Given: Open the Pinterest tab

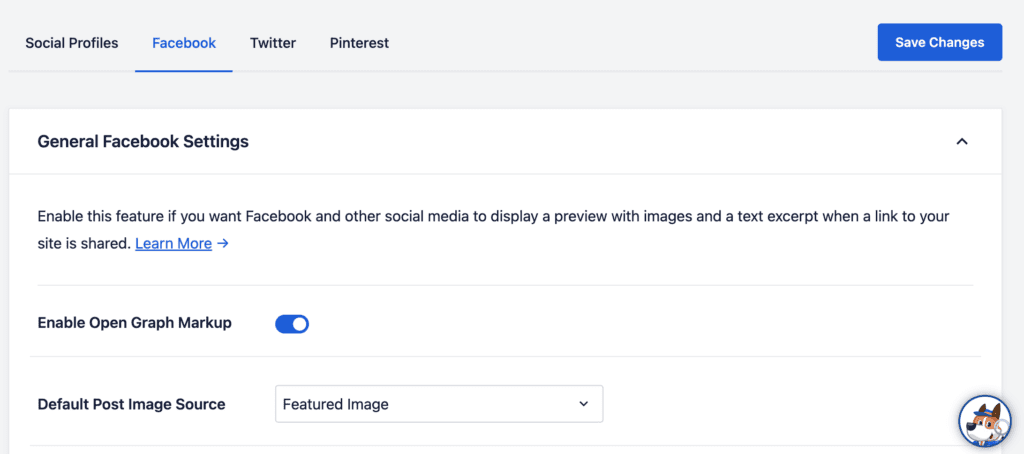Looking at the screenshot, I should coord(359,43).
